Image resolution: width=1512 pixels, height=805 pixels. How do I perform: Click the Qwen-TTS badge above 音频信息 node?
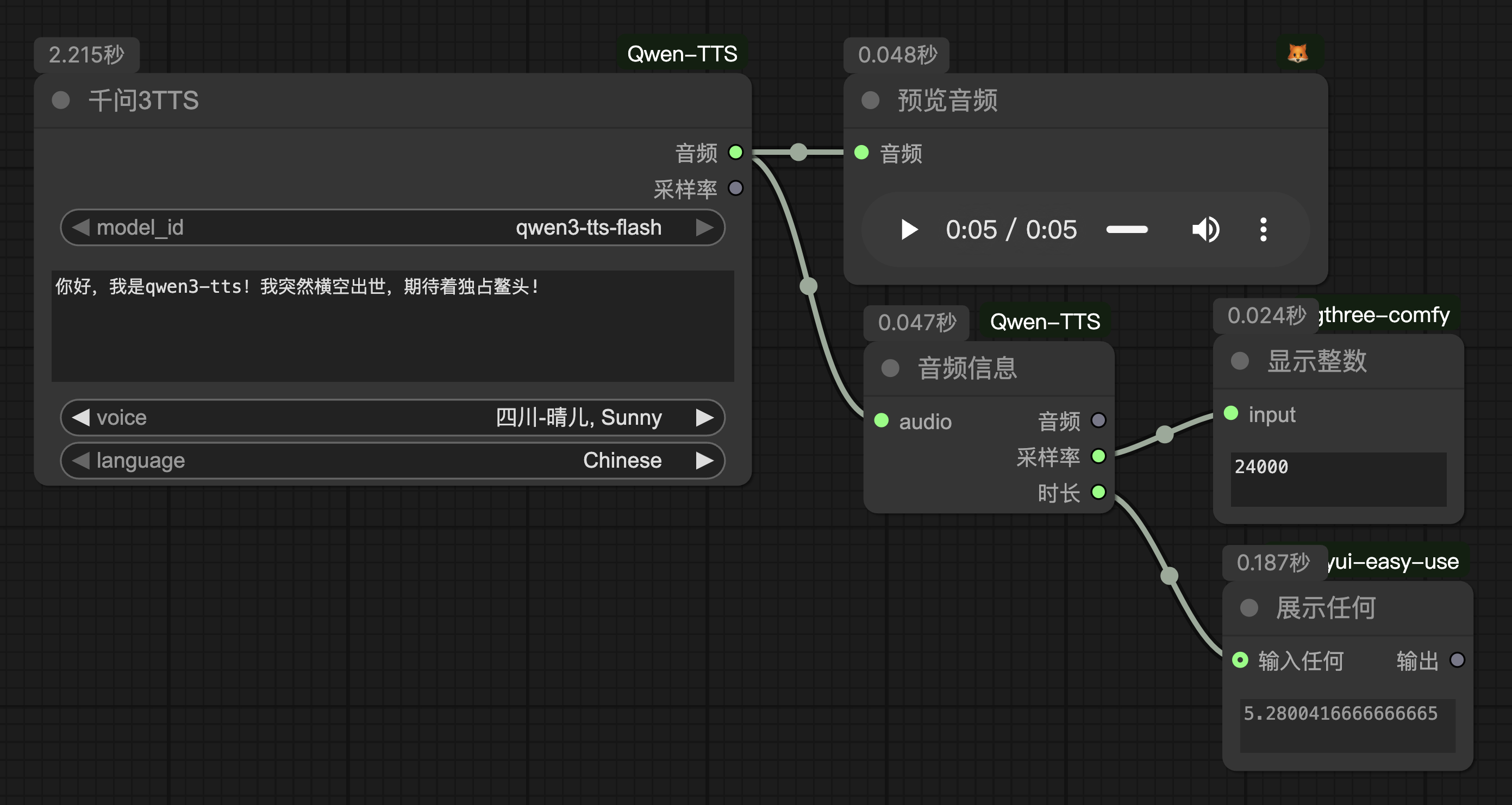click(x=1045, y=322)
